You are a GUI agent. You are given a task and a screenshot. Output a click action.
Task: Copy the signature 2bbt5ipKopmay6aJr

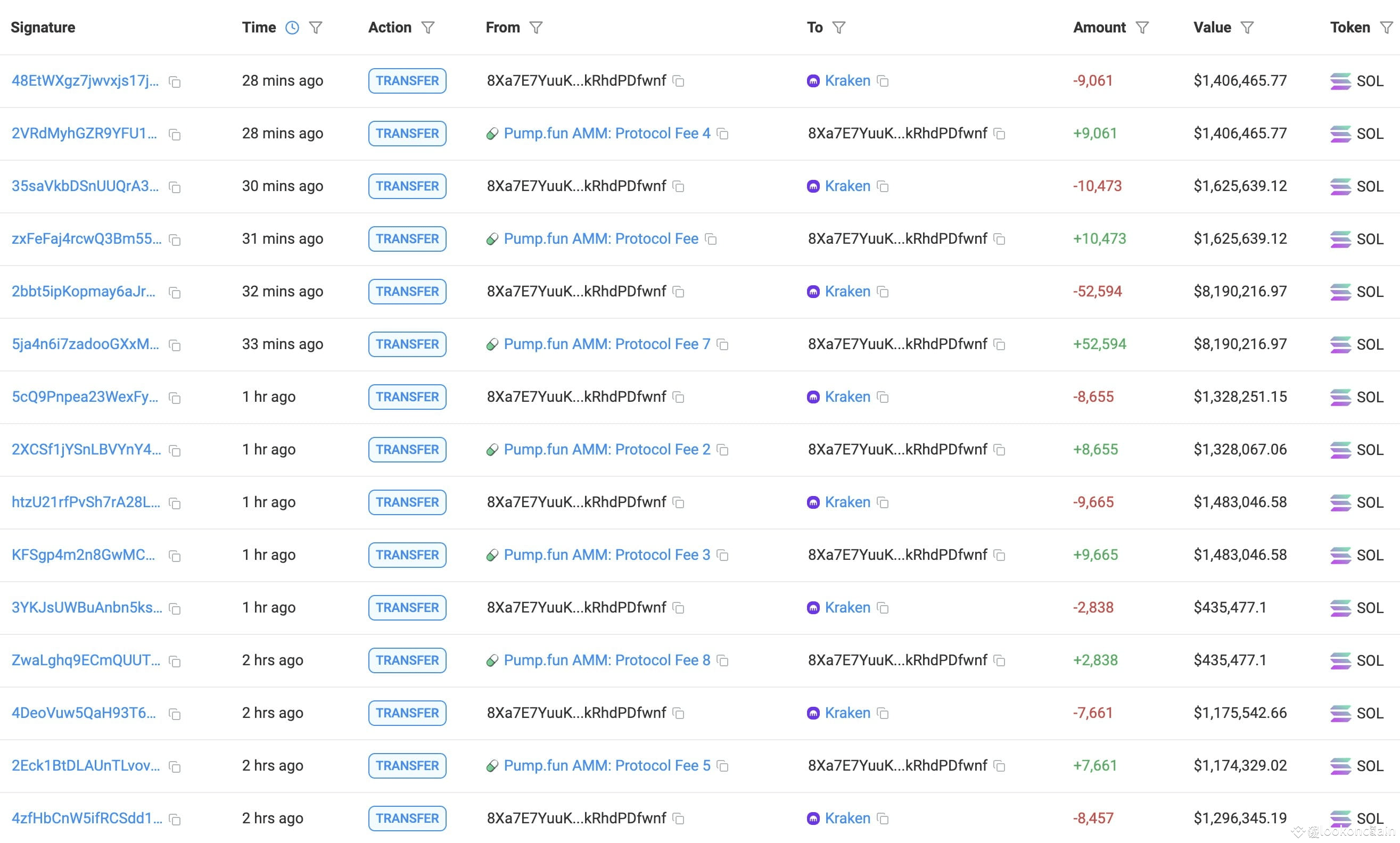[x=175, y=293]
